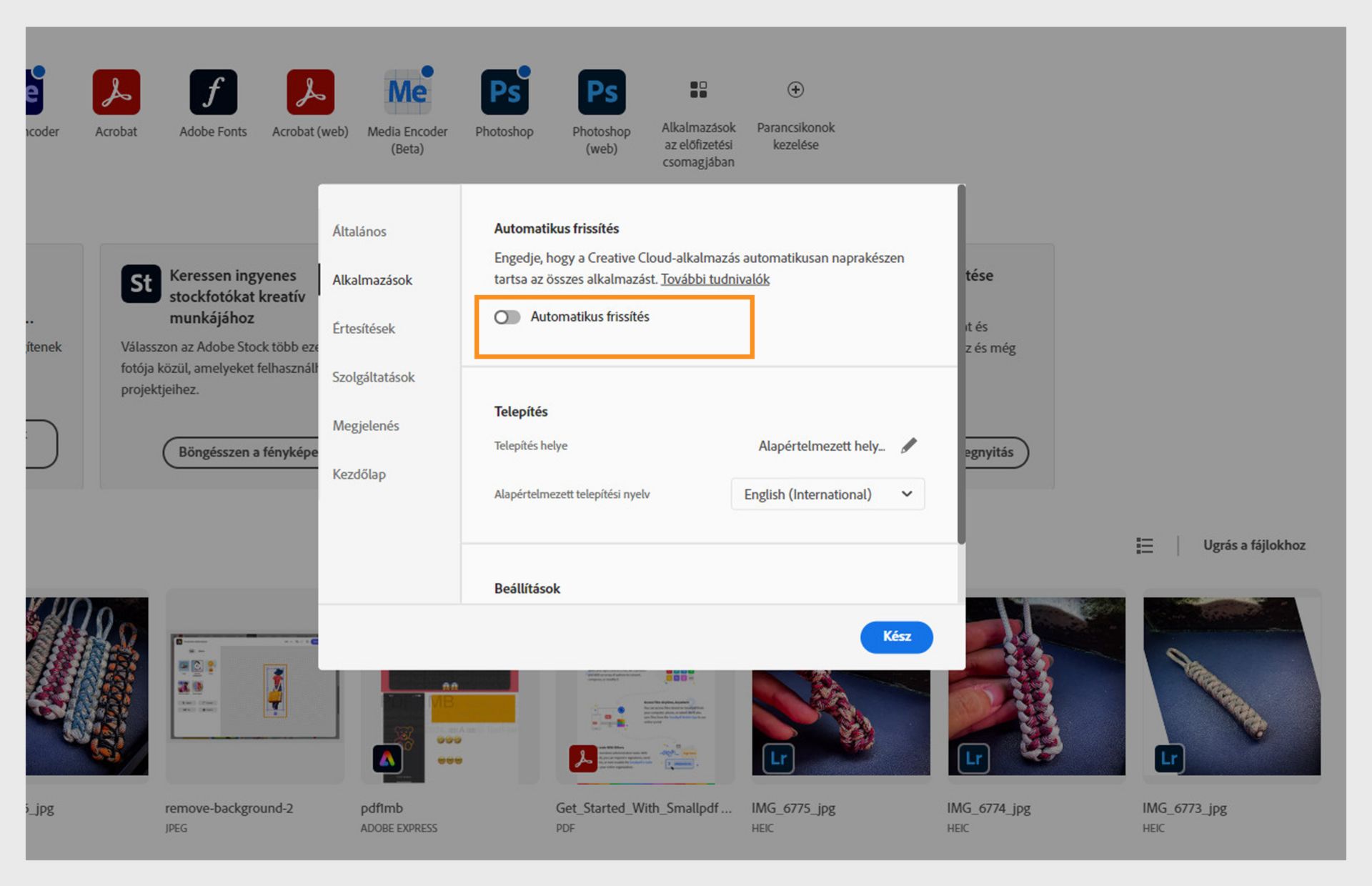Launch the Photoshop desktop app icon
The height and width of the screenshot is (886, 1372).
tap(504, 92)
